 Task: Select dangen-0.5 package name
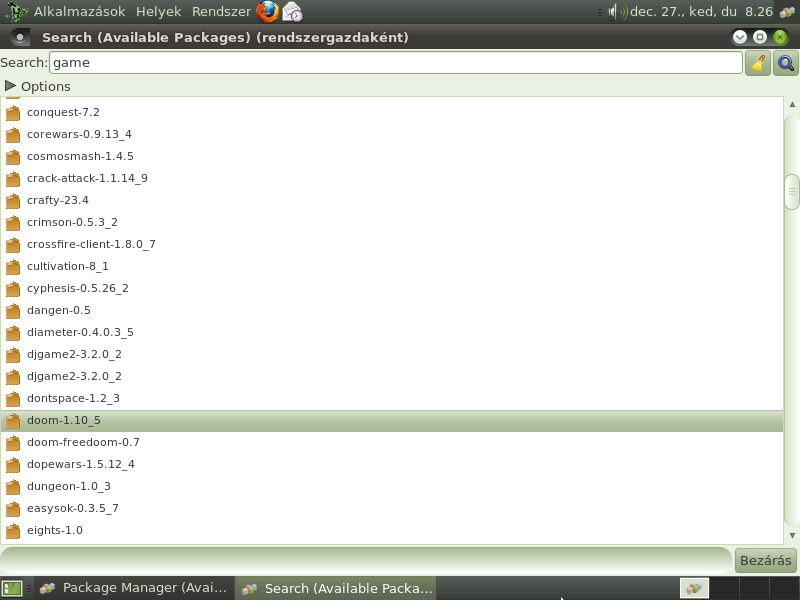(x=59, y=310)
